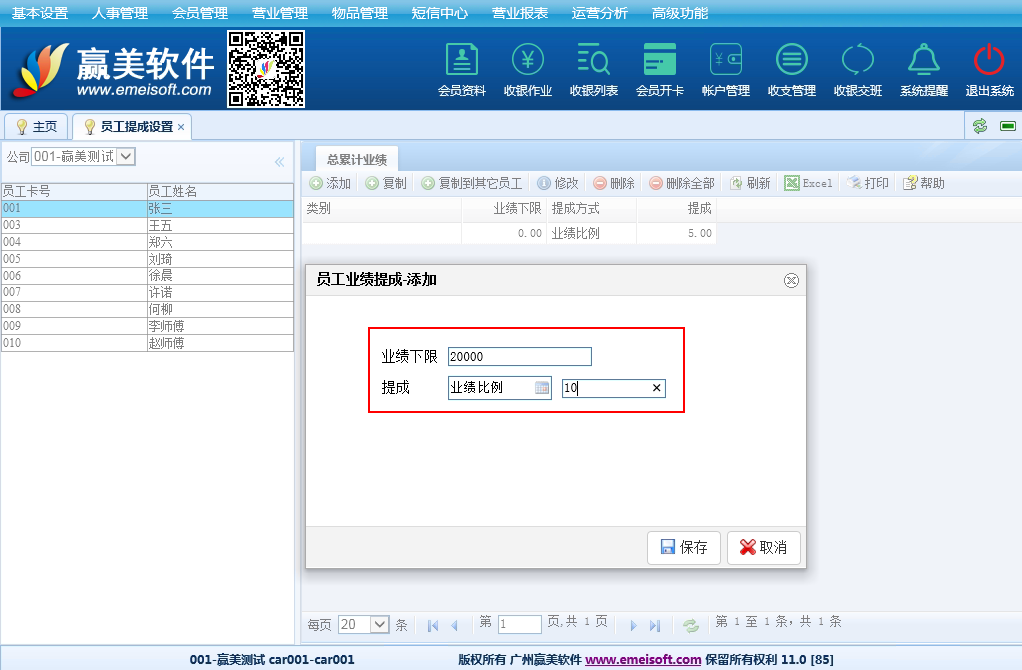Click the 系统提醒 bell icon
The width and height of the screenshot is (1022, 670).
point(923,62)
